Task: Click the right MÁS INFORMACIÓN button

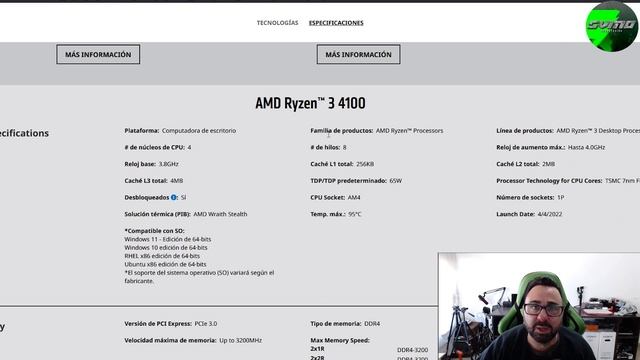Action: pos(358,54)
